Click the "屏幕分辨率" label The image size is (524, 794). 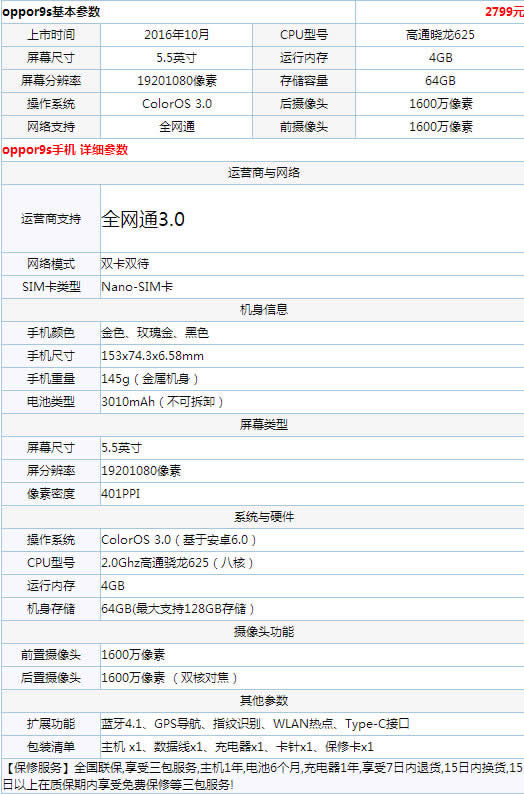(51, 81)
